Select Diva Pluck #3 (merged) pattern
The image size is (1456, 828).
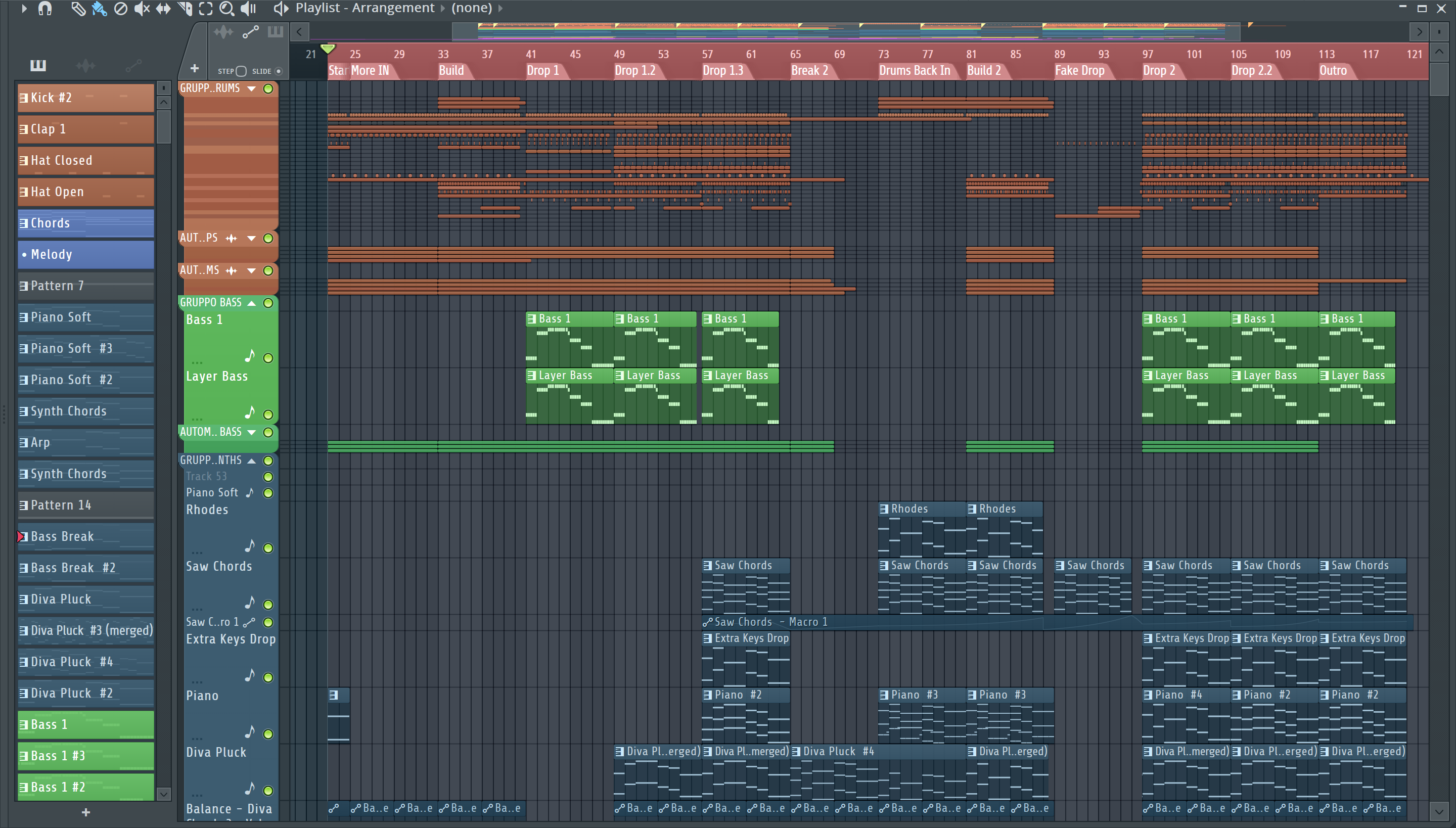pos(86,630)
